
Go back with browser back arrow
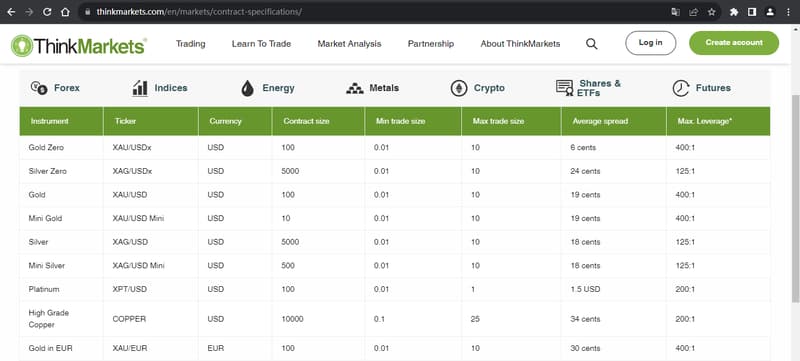[11, 12]
